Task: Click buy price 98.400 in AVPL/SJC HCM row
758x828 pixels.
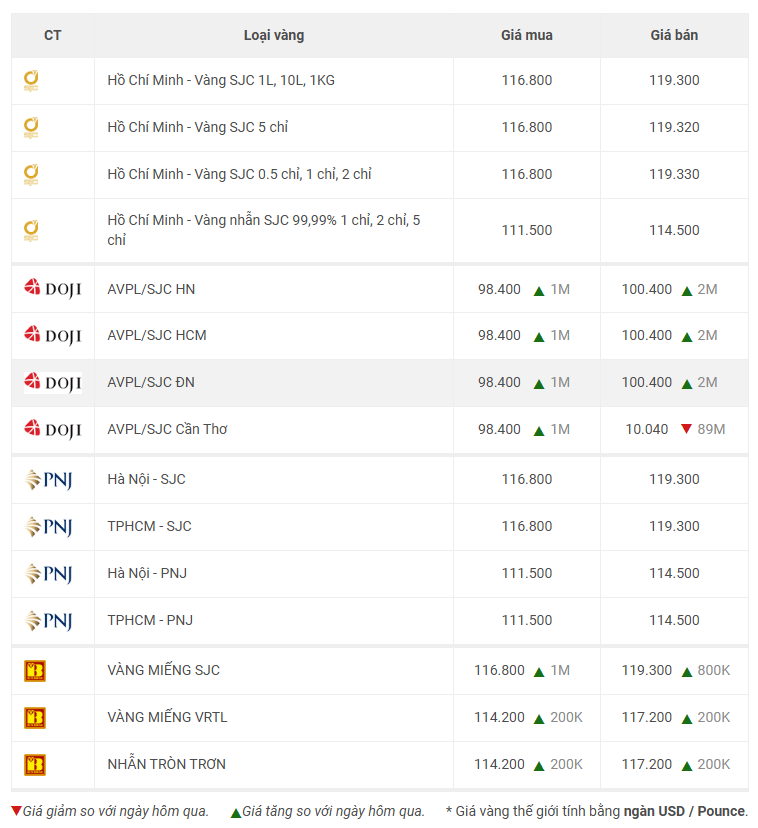Action: tap(499, 335)
